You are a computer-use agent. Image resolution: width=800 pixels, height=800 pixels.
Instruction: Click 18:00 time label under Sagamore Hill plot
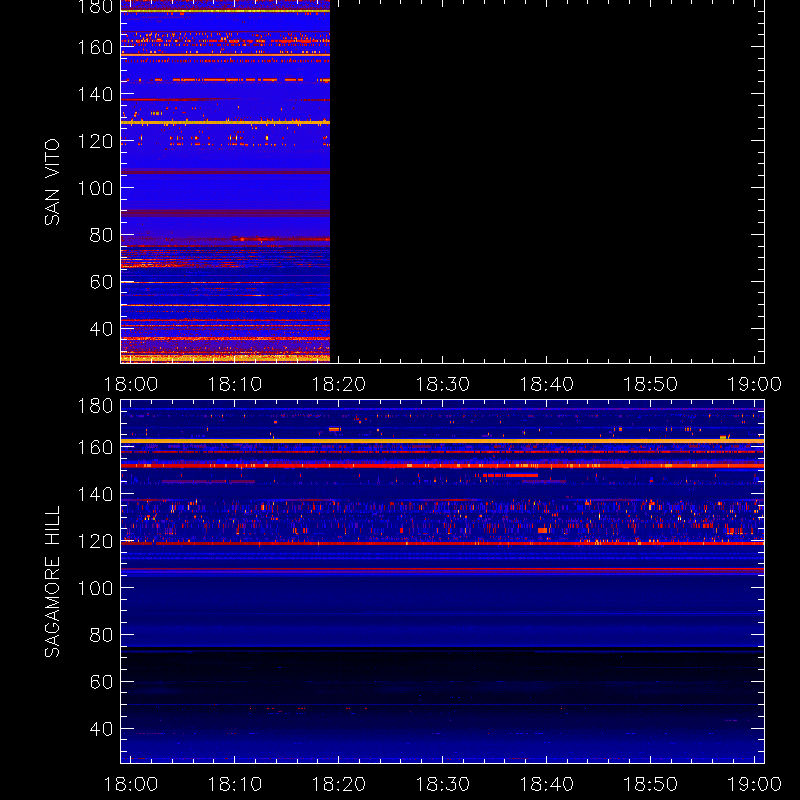click(x=131, y=784)
